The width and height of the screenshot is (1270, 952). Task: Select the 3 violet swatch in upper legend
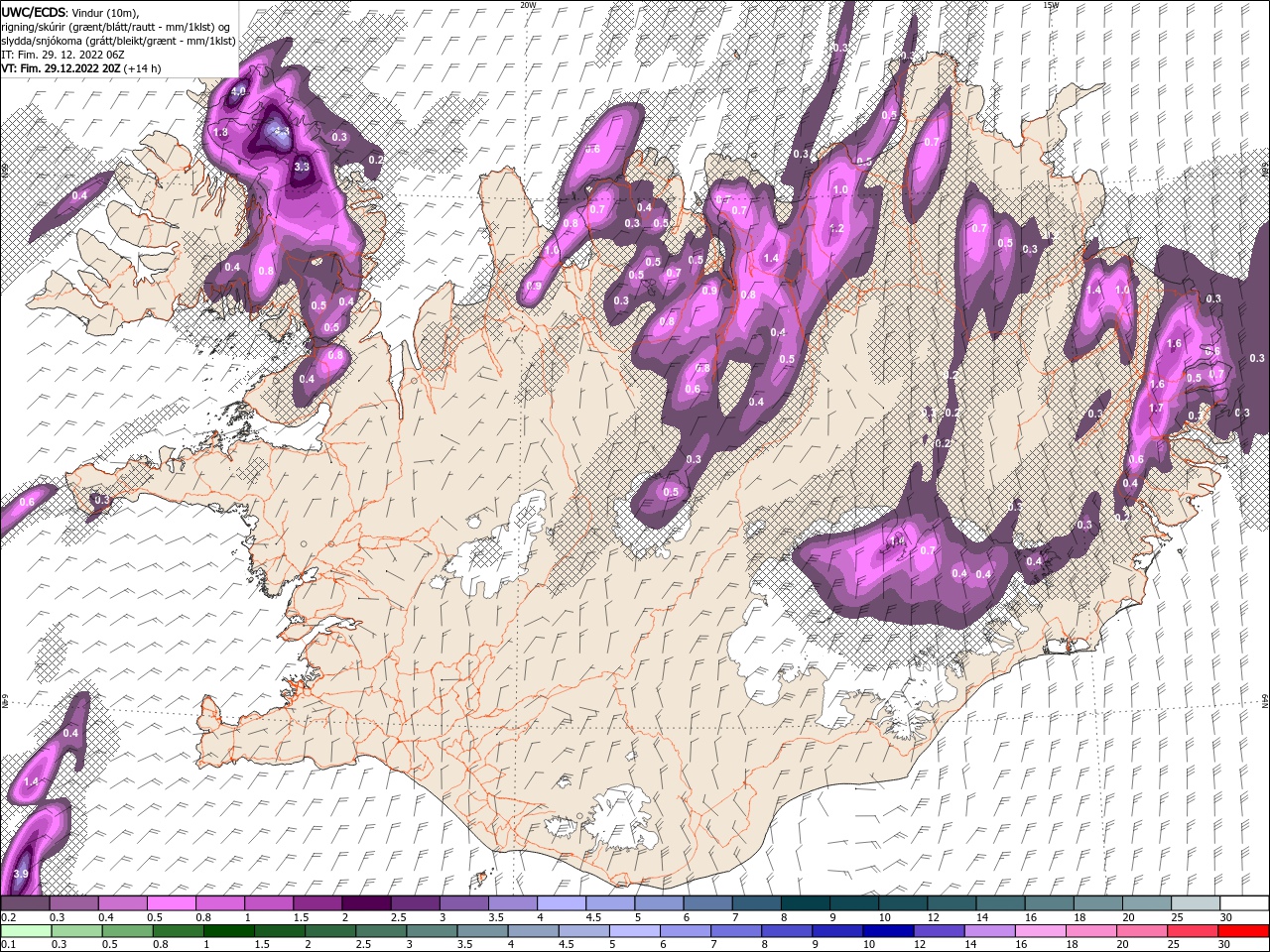pyautogui.click(x=462, y=902)
